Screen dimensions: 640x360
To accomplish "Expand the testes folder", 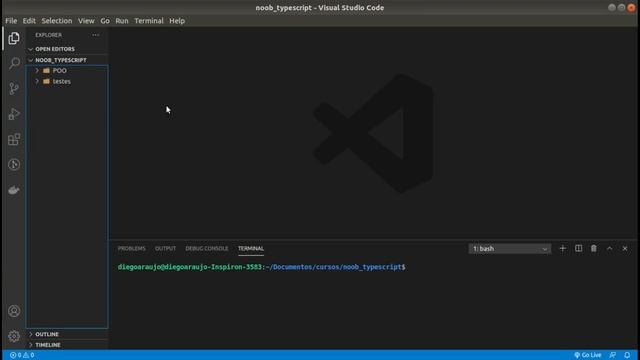I will 37,81.
